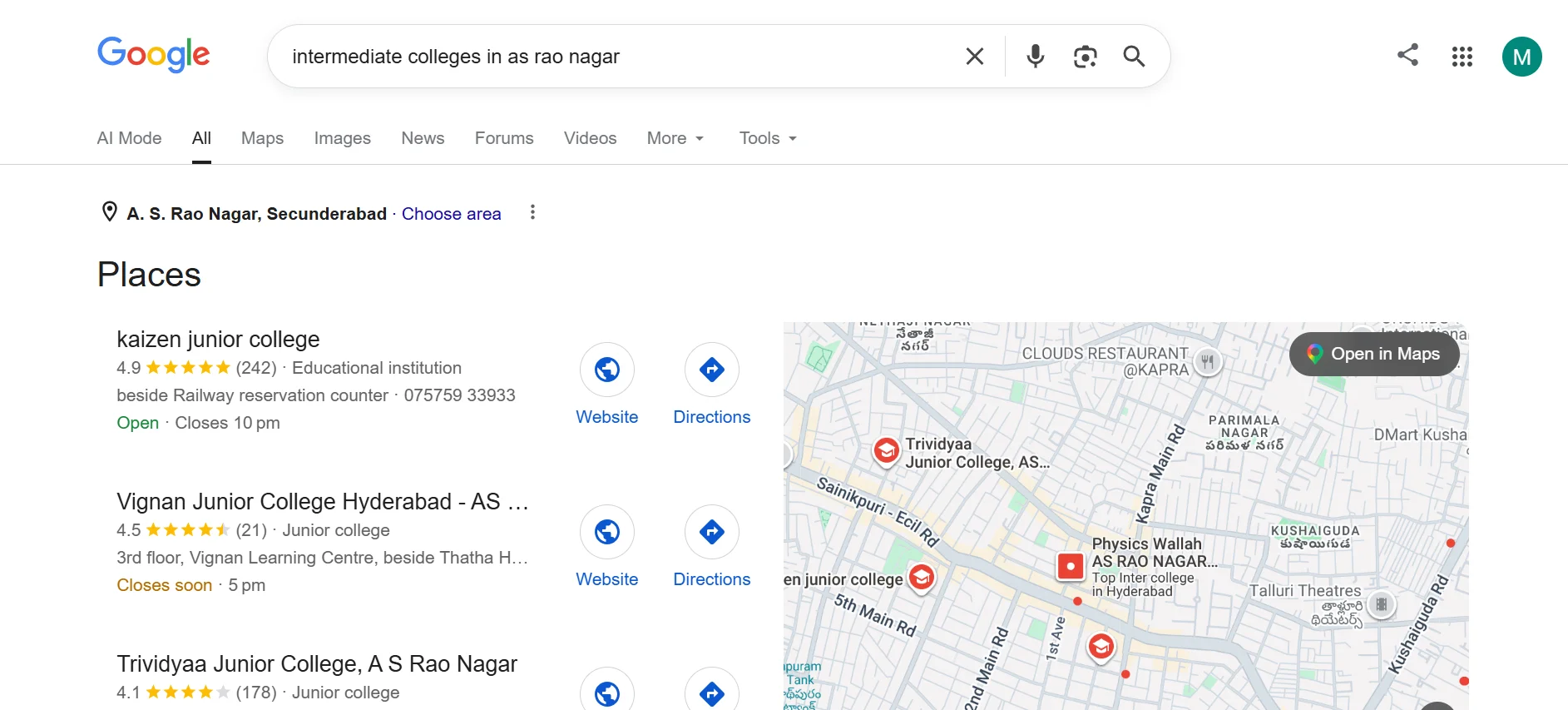1568x710 pixels.
Task: Switch to AI Mode tab
Action: (x=130, y=138)
